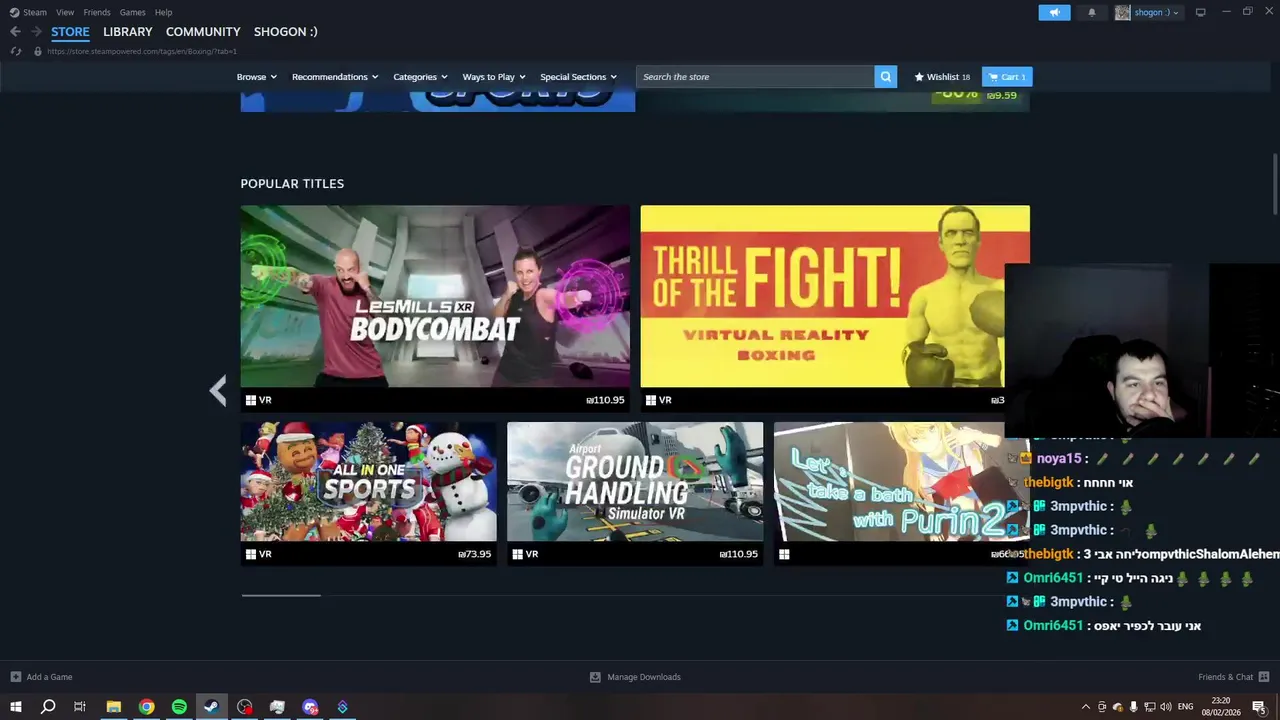Open the SHOGON :) profile tab
This screenshot has height=720, width=1280.
[x=286, y=32]
